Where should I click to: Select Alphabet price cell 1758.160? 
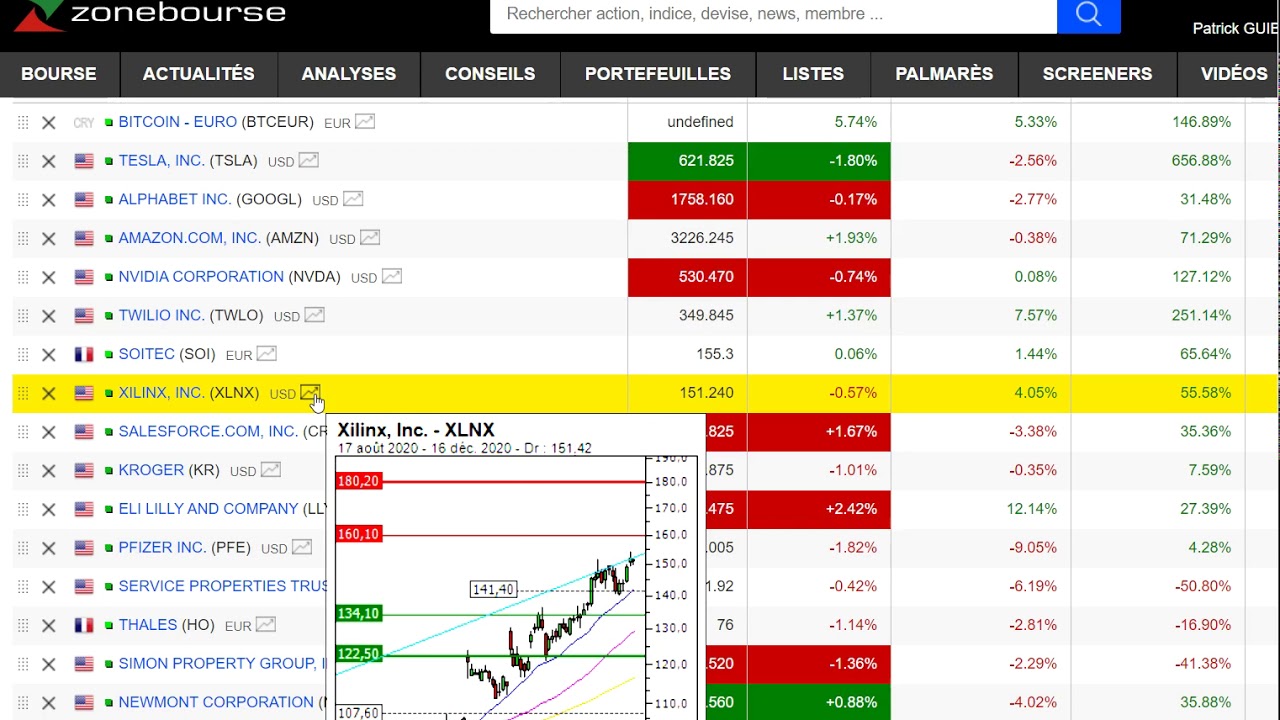point(687,200)
